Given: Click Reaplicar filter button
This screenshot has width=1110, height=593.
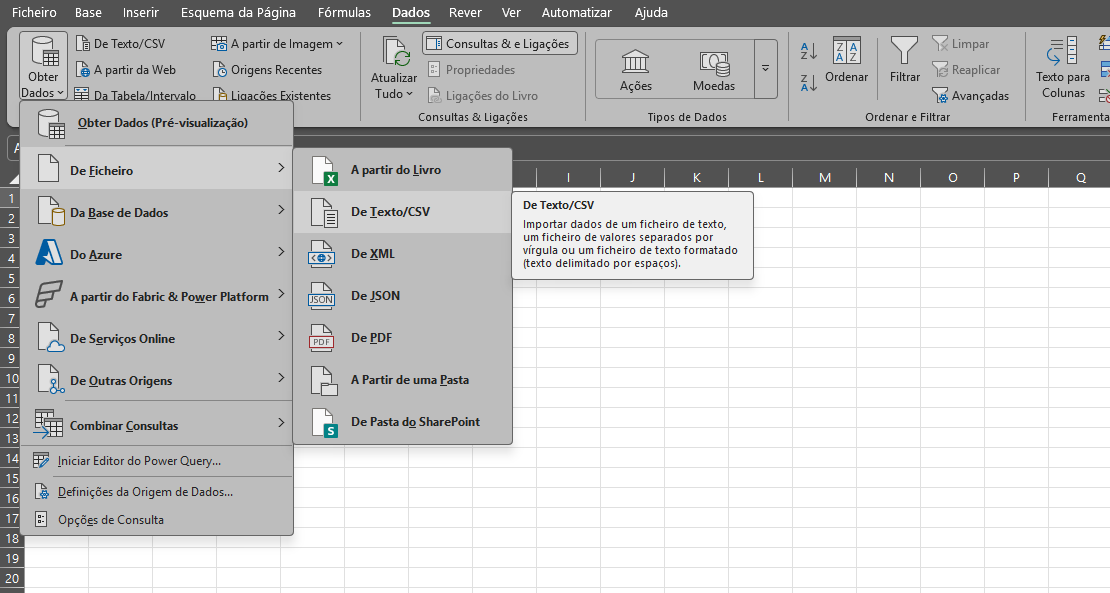Looking at the screenshot, I should tap(966, 70).
